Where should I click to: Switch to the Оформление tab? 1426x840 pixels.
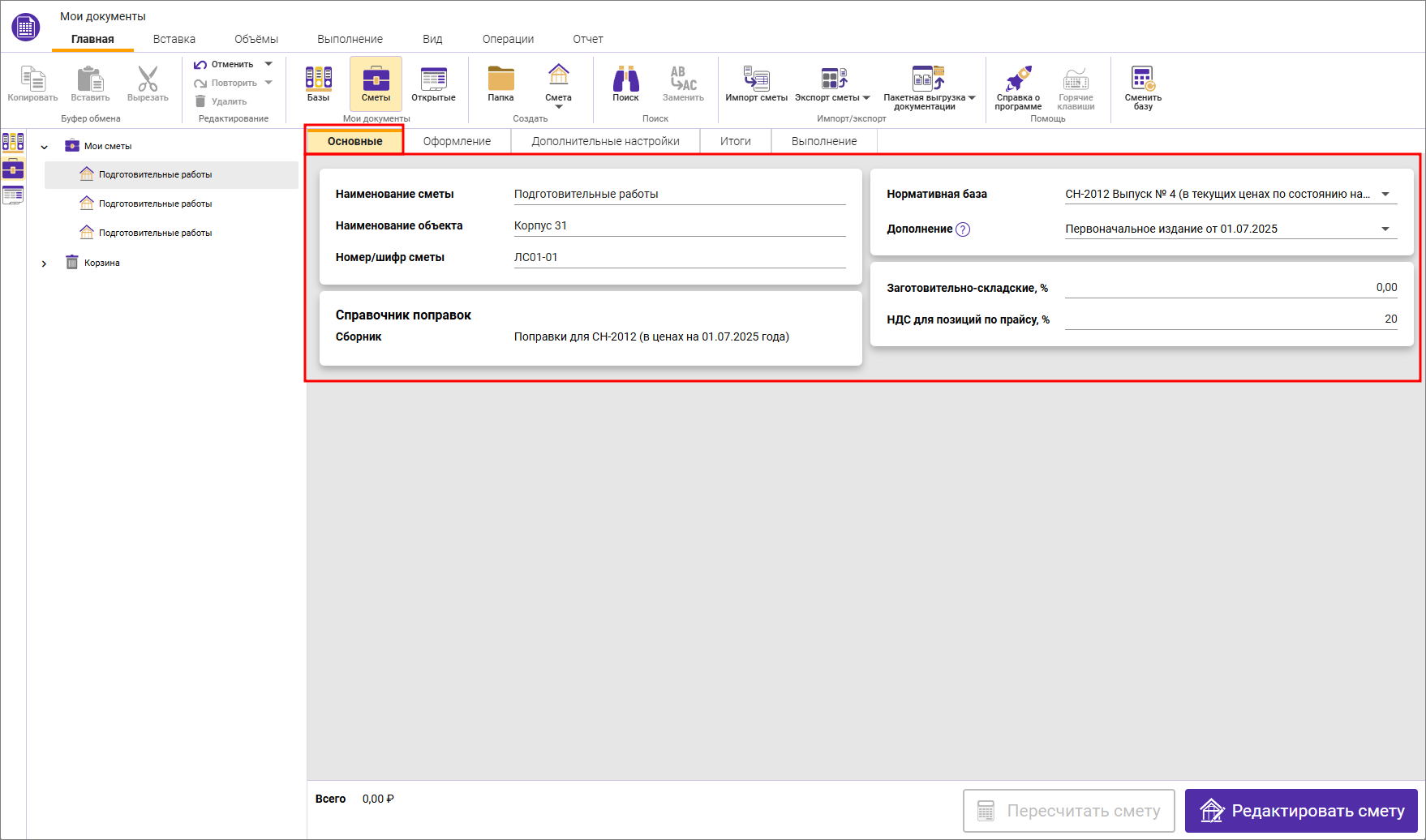click(x=457, y=141)
